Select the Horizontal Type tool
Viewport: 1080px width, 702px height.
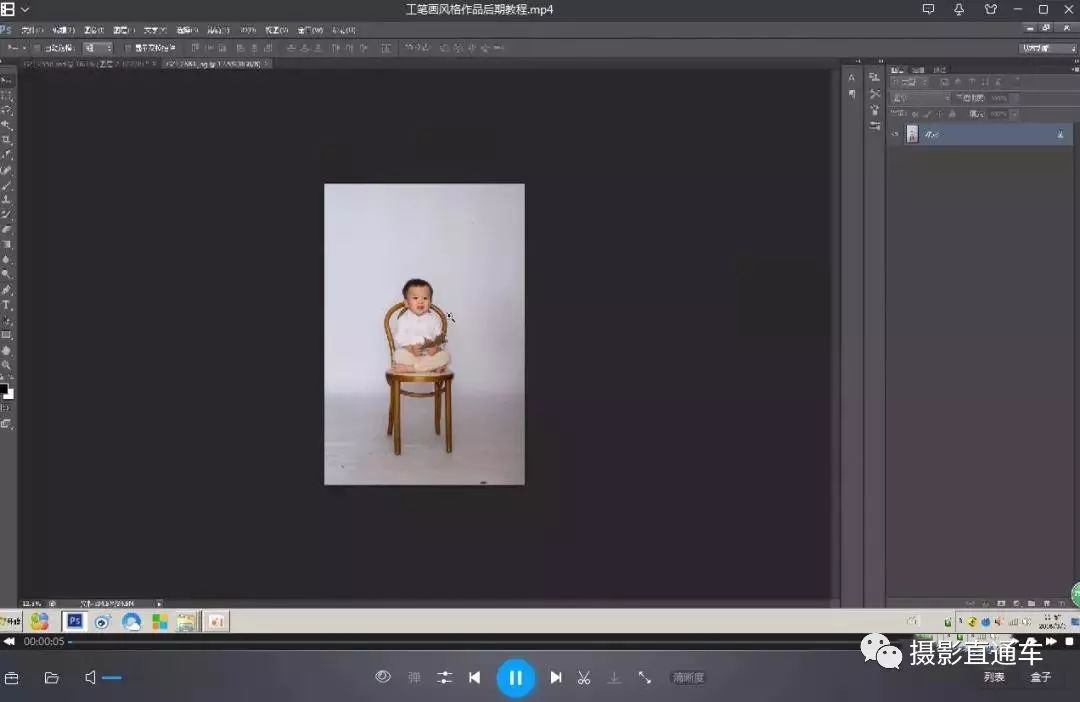(x=7, y=305)
